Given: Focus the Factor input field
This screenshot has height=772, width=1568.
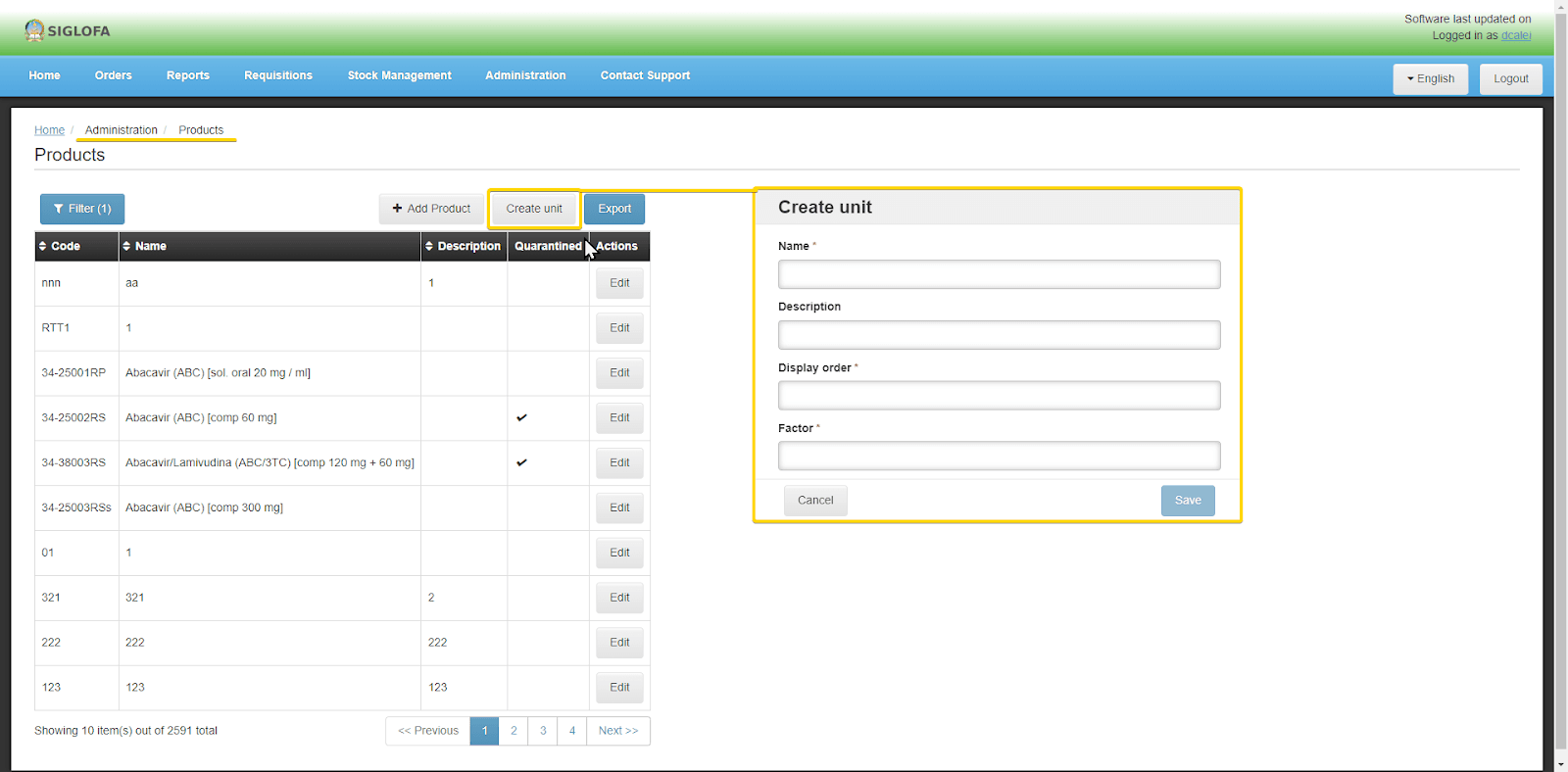Looking at the screenshot, I should 999,456.
